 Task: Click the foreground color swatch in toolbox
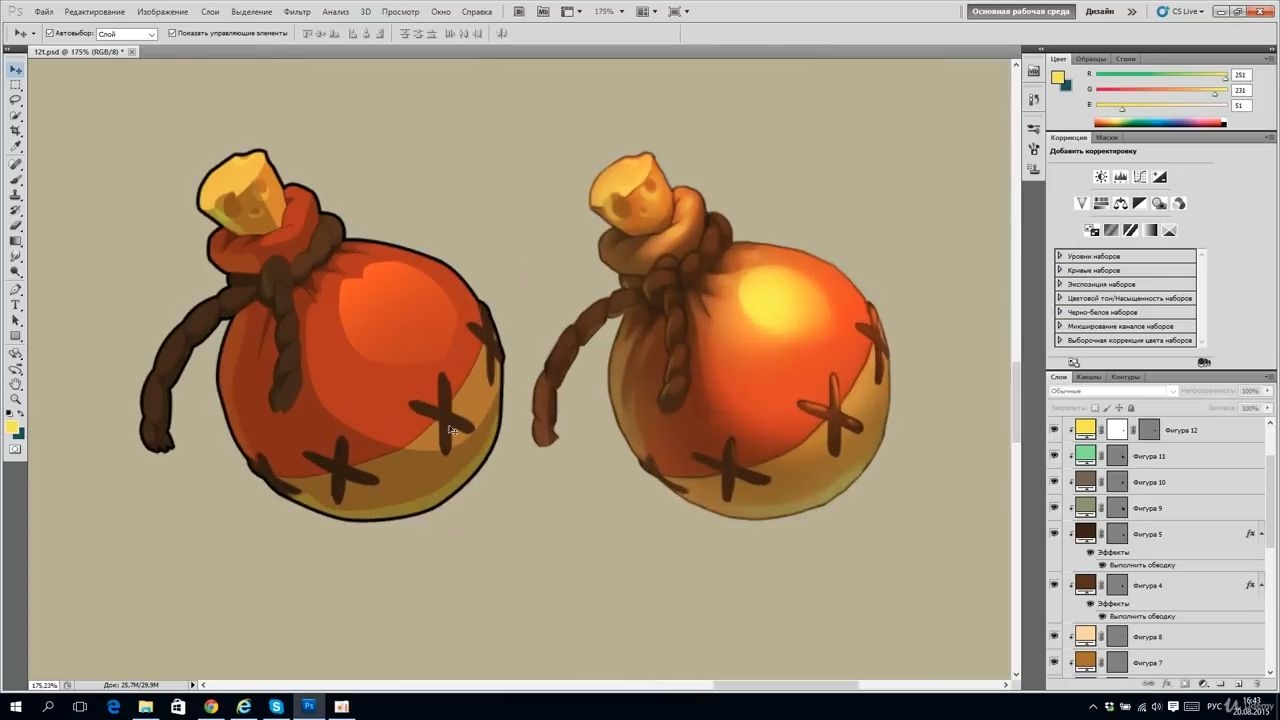[x=12, y=427]
